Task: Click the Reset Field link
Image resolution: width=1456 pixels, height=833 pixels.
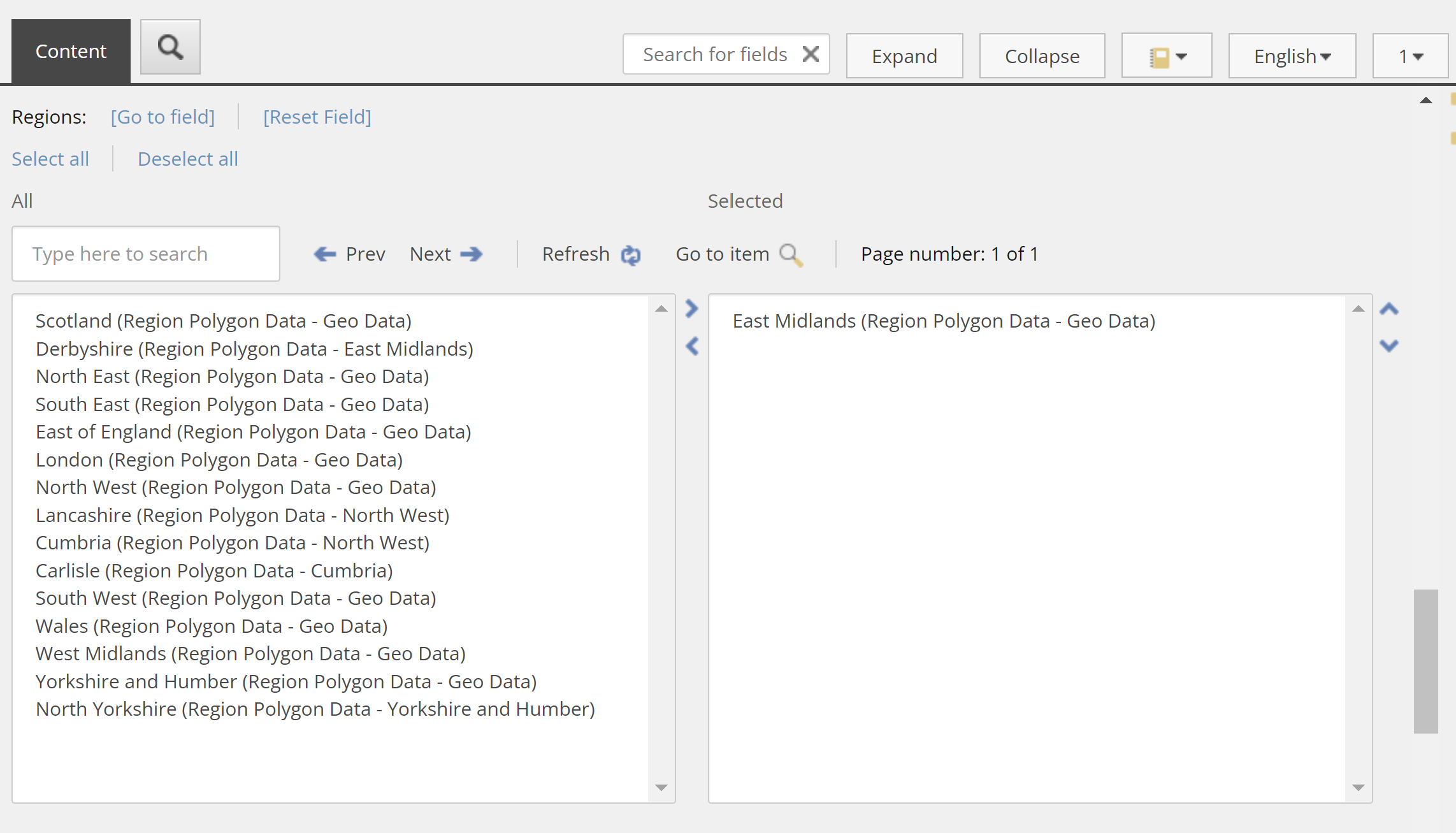Action: (317, 117)
